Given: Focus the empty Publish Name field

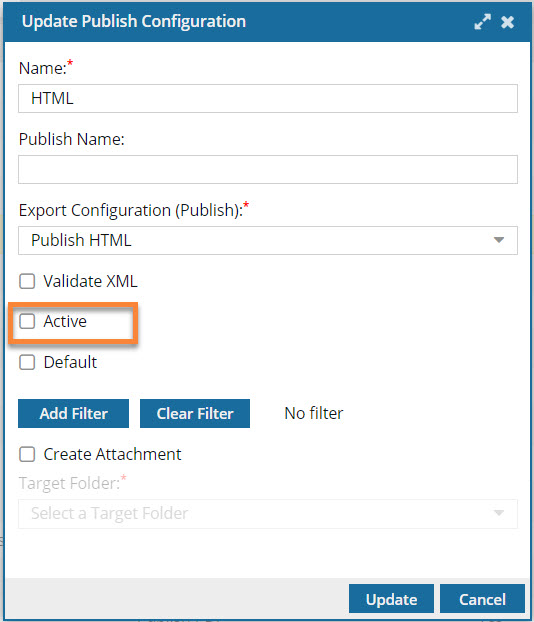Looking at the screenshot, I should (x=268, y=169).
